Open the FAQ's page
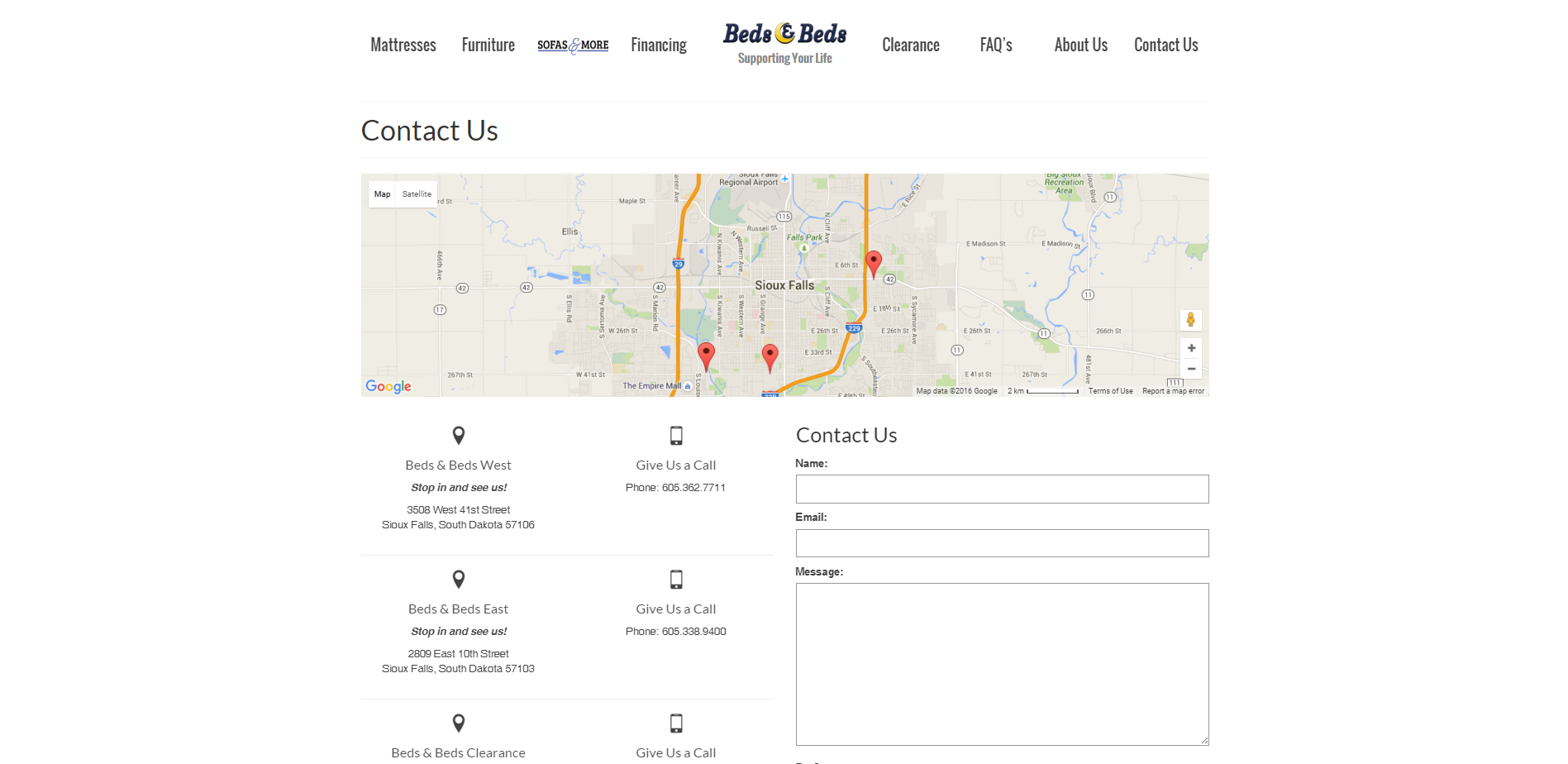 (x=995, y=45)
